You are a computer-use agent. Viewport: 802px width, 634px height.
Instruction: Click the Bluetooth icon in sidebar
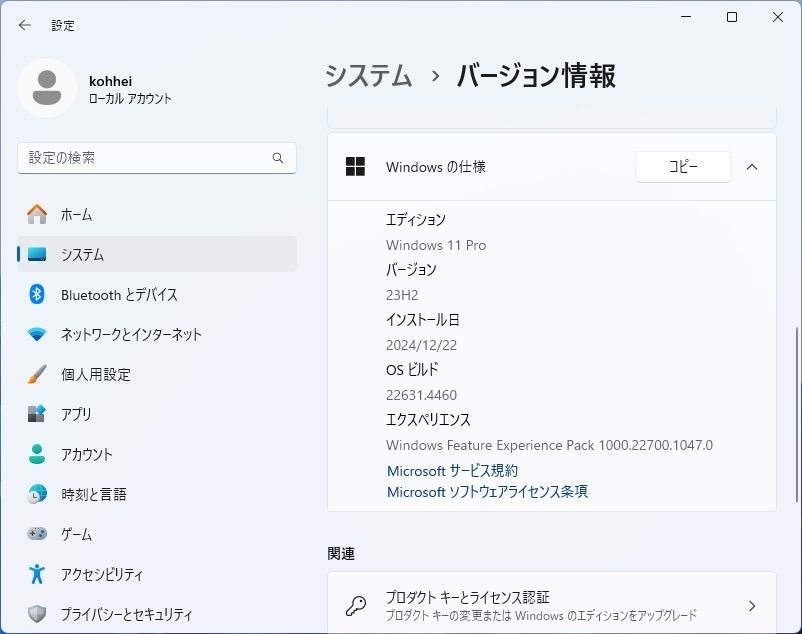(37, 294)
